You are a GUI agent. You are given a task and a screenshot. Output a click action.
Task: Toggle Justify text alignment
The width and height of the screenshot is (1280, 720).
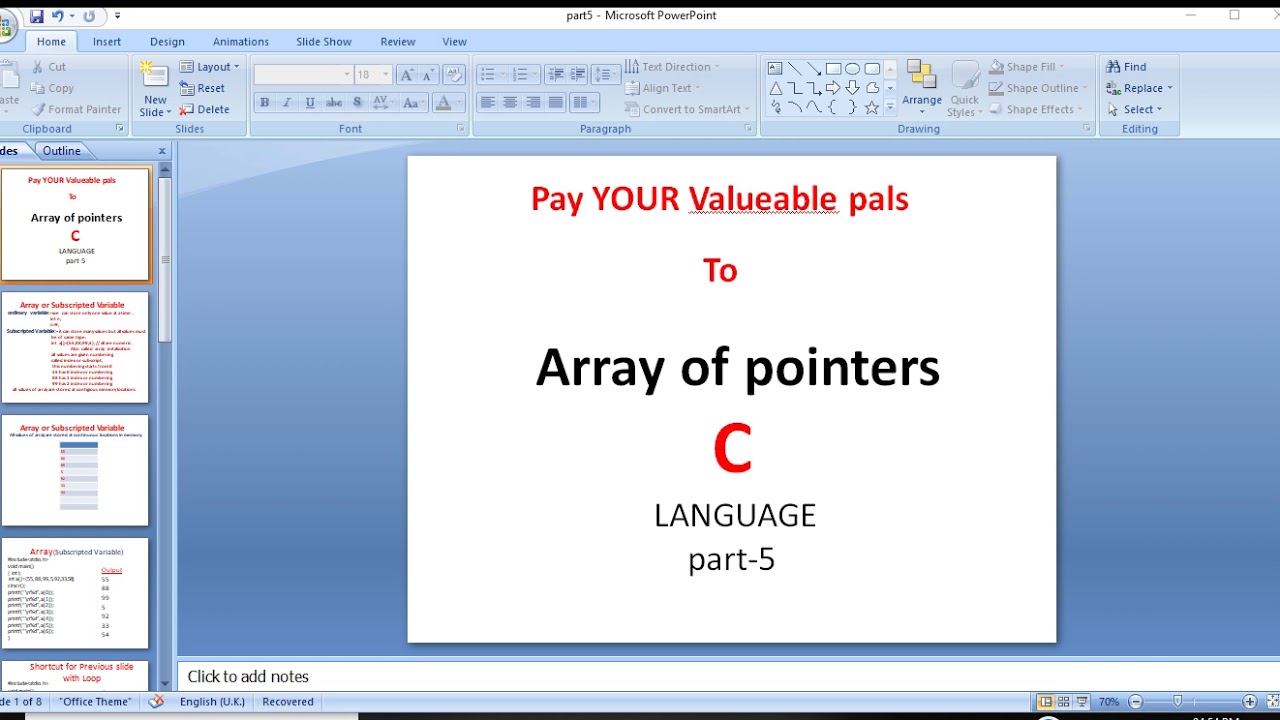tap(556, 103)
